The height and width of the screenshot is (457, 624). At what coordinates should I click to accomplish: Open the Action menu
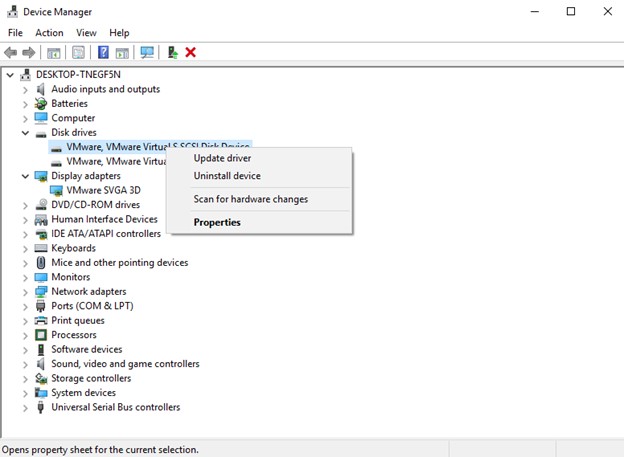(x=49, y=33)
